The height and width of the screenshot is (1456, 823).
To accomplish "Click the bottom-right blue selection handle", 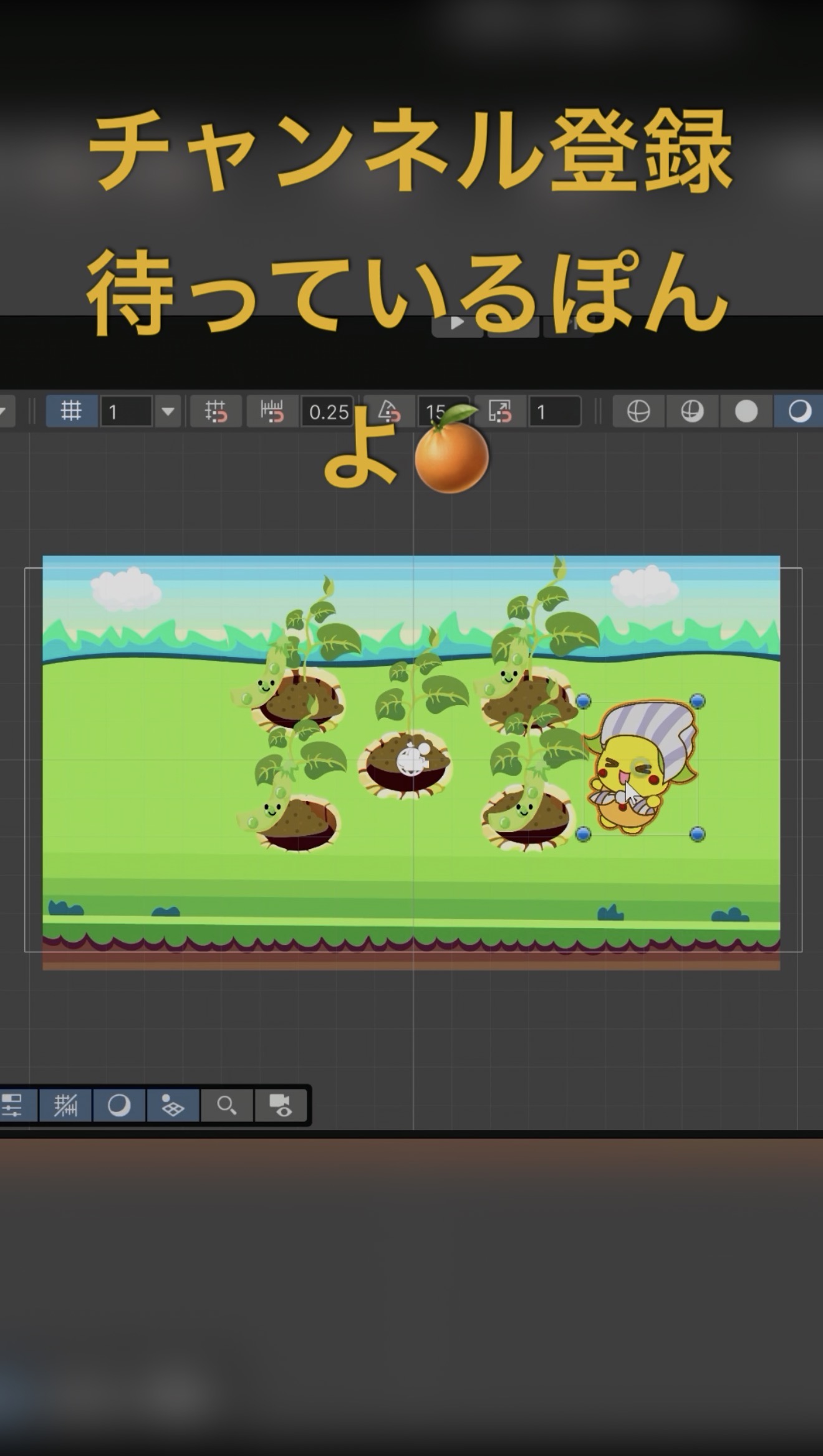I will tap(698, 834).
